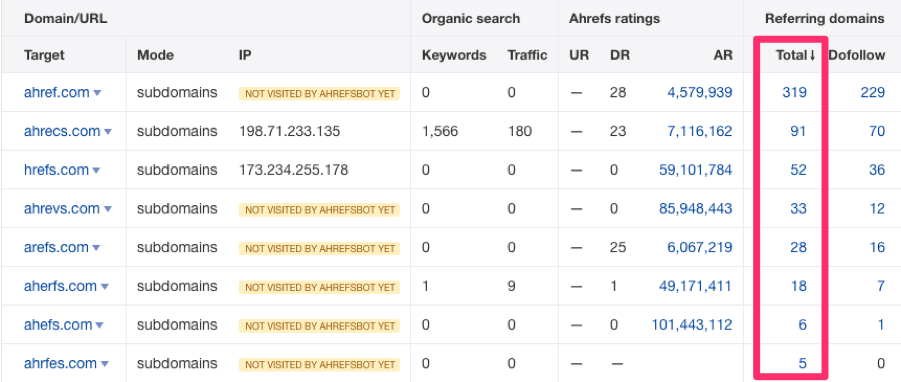Expand the ahrevs.com dropdown arrow
901x382 pixels.
pyautogui.click(x=107, y=209)
